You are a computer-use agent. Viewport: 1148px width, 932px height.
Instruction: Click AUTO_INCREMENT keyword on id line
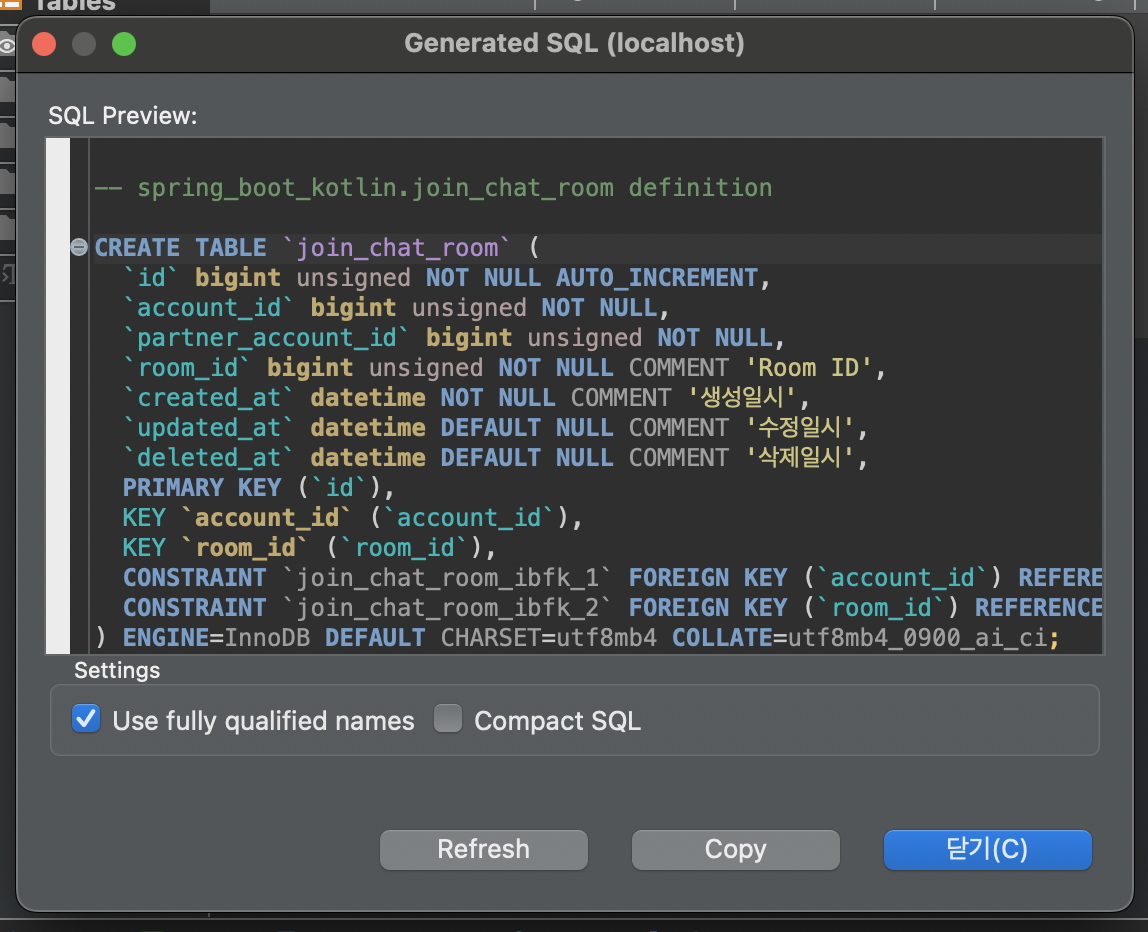[x=657, y=278]
